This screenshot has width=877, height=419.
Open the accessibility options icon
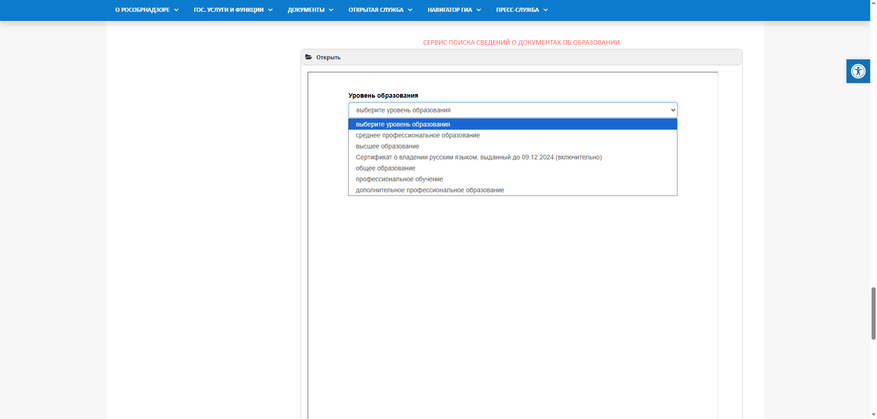[857, 71]
